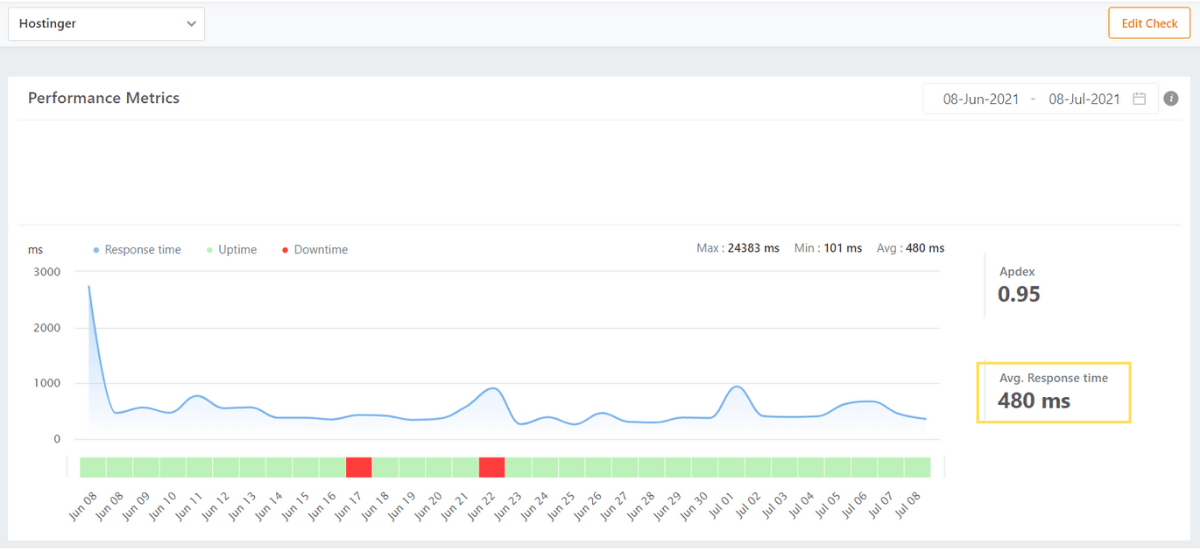The height and width of the screenshot is (550, 1200).
Task: Toggle the Uptime legend series
Action: tap(237, 250)
